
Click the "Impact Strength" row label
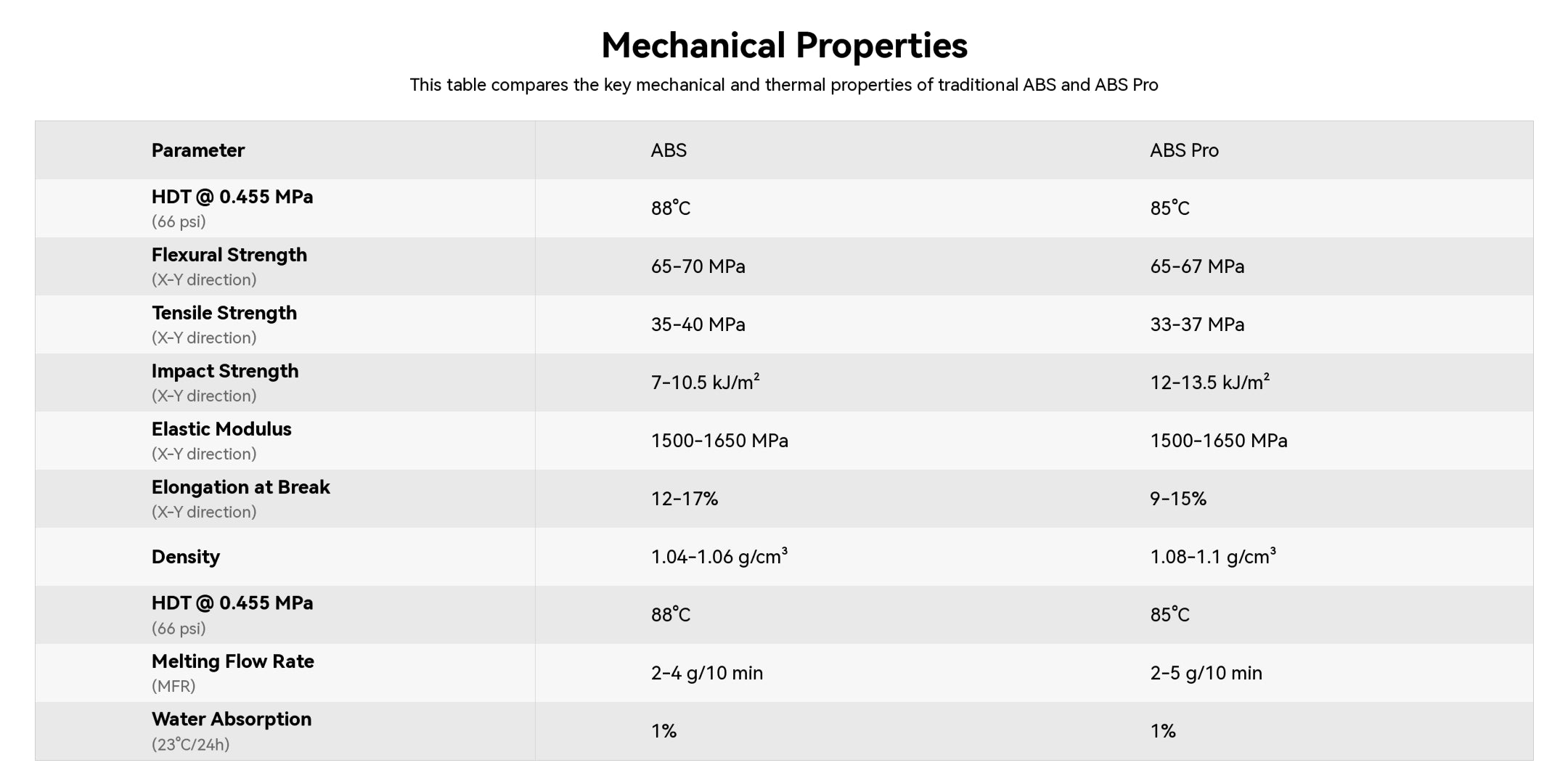tap(224, 371)
